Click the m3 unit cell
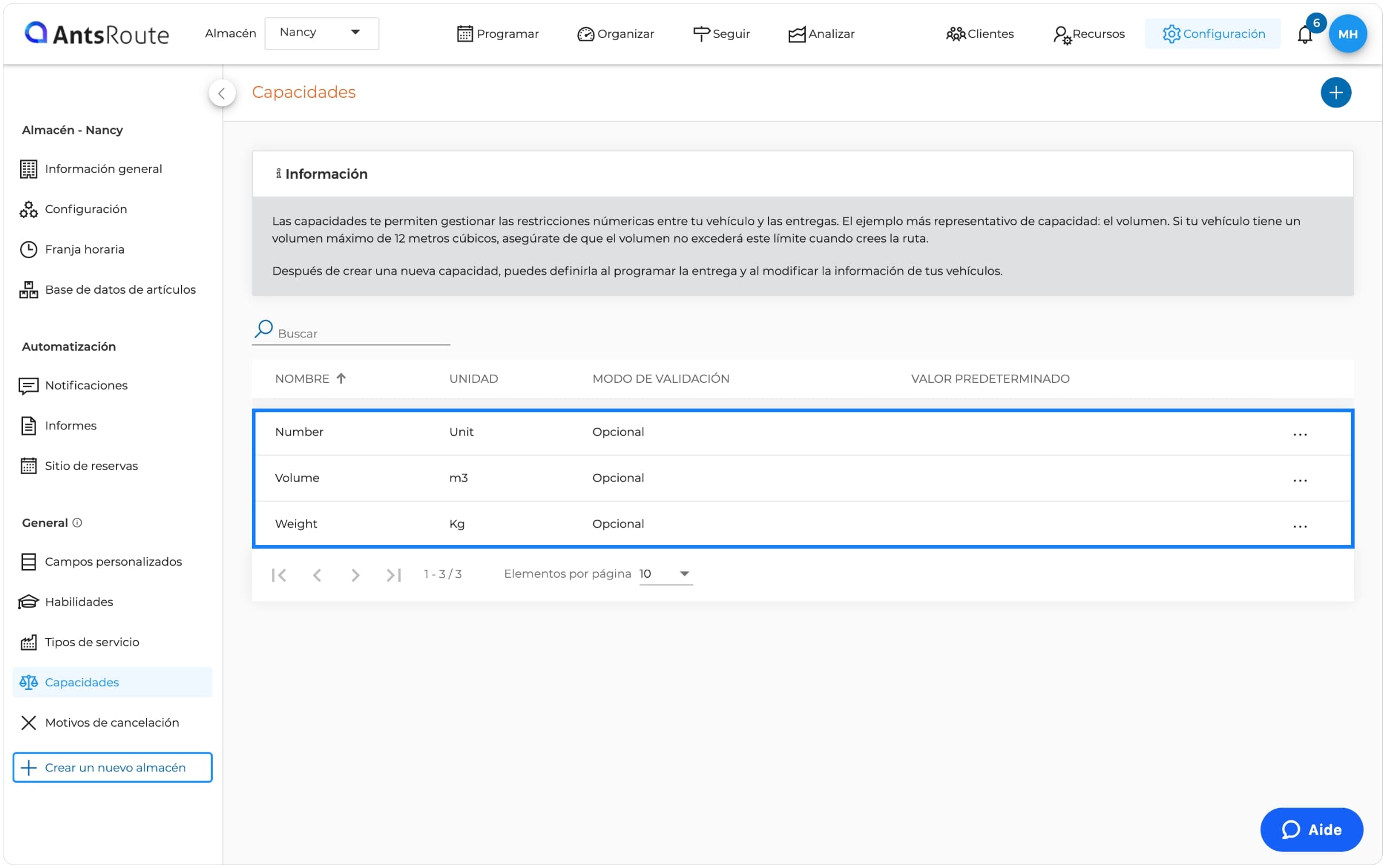The width and height of the screenshot is (1385, 868). point(458,478)
